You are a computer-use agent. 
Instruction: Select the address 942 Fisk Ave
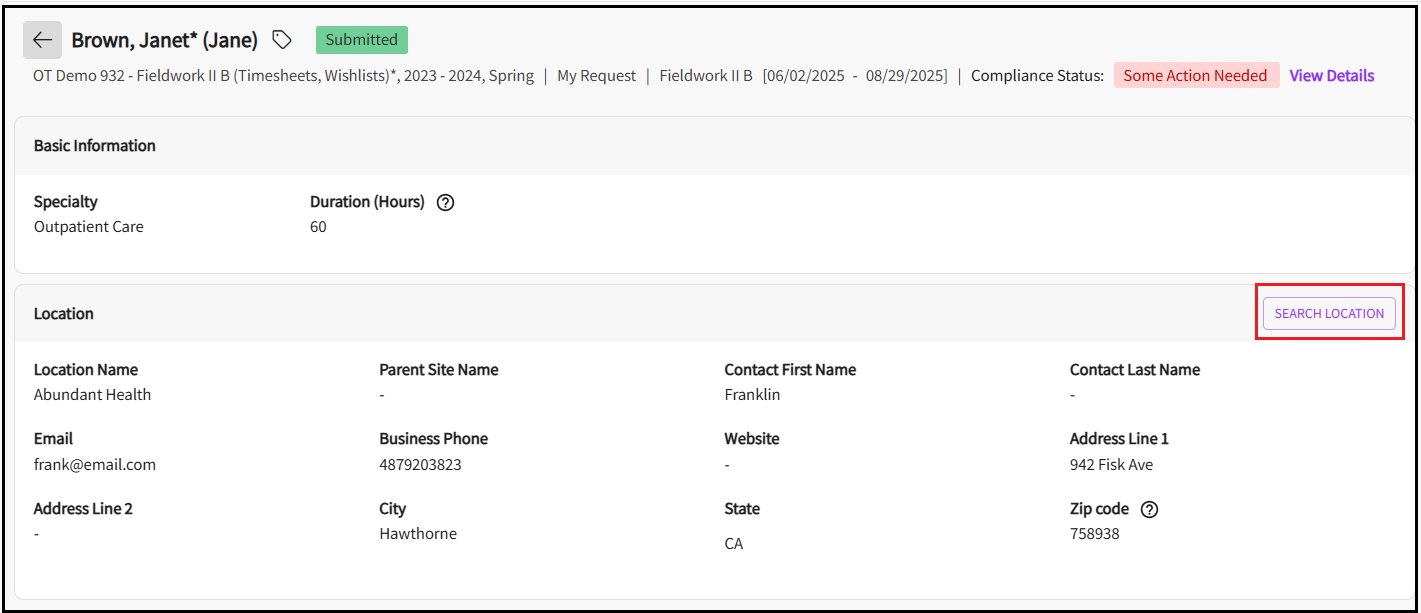tap(1111, 465)
